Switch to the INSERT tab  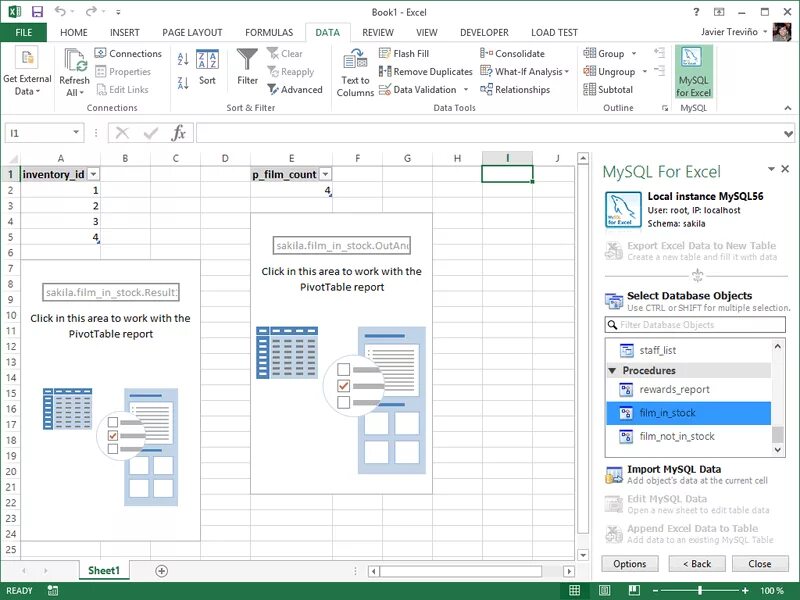[124, 33]
